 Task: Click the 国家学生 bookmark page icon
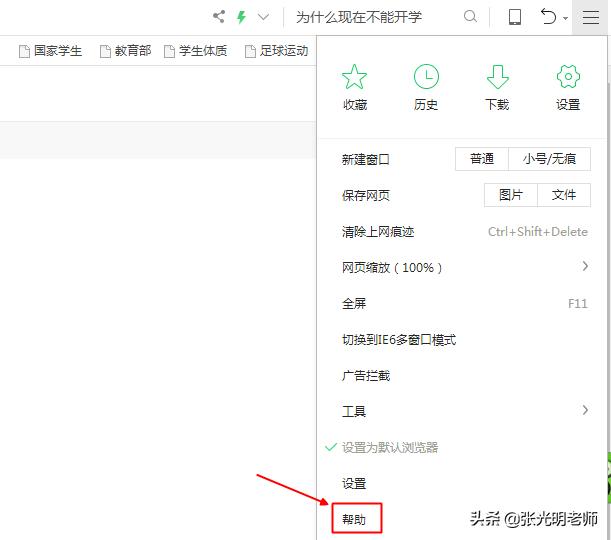pos(24,51)
